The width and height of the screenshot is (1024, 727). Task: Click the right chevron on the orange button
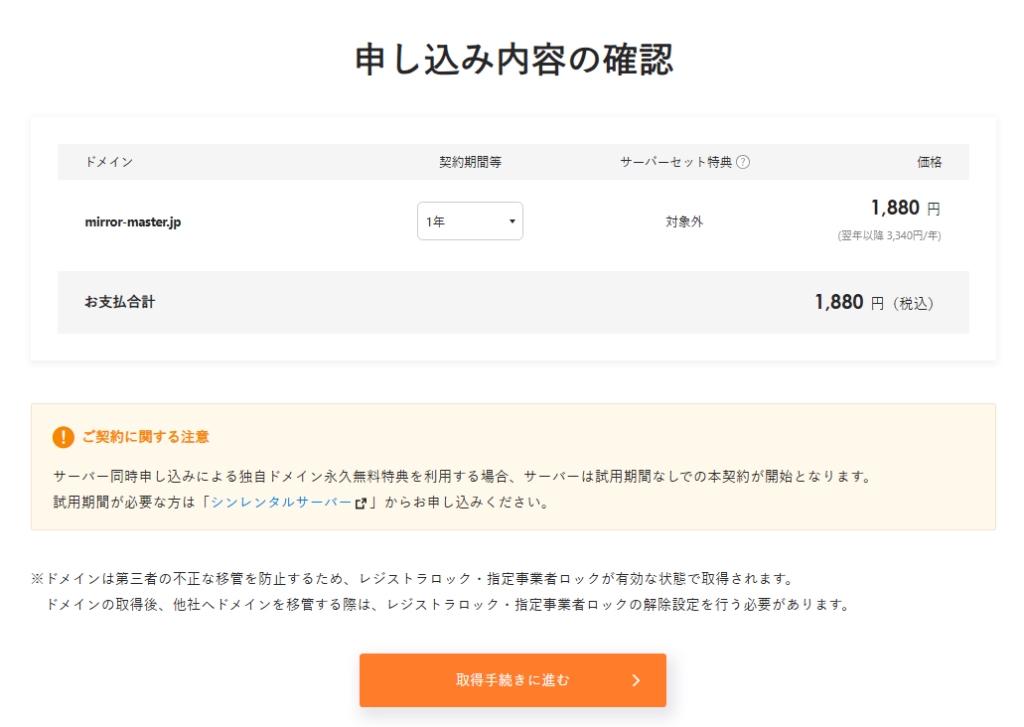[x=636, y=680]
